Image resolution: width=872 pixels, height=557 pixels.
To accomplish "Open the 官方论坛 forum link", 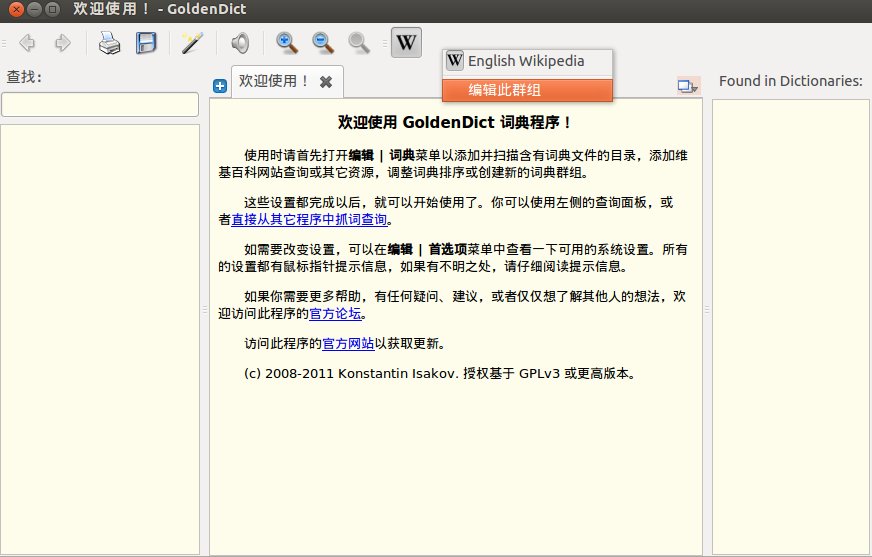I will [335, 314].
